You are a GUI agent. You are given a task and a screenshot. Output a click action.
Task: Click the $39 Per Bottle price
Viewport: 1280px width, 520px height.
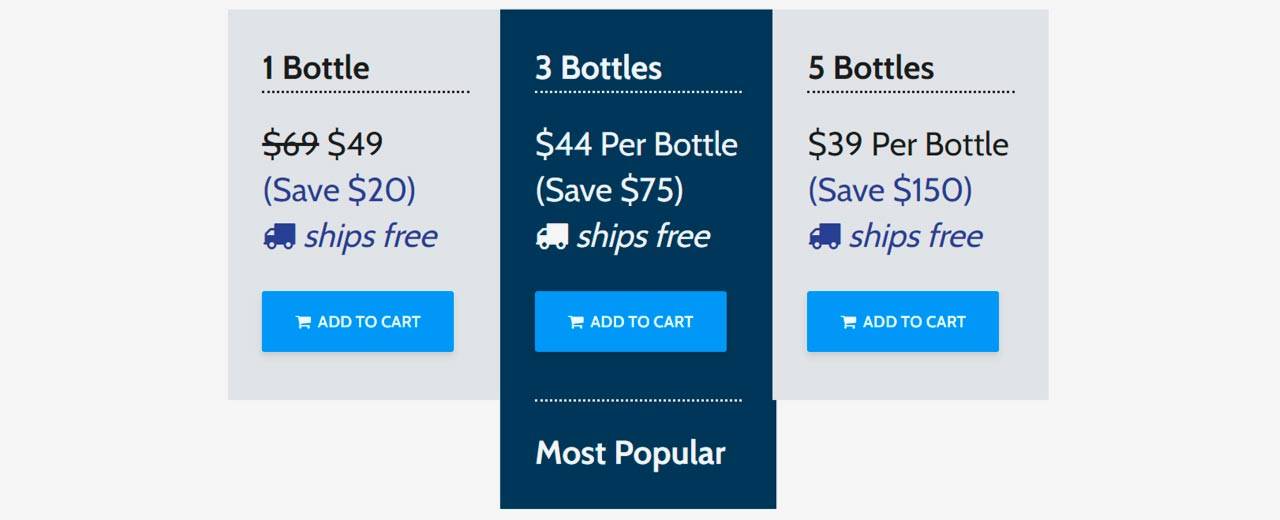pyautogui.click(x=908, y=144)
